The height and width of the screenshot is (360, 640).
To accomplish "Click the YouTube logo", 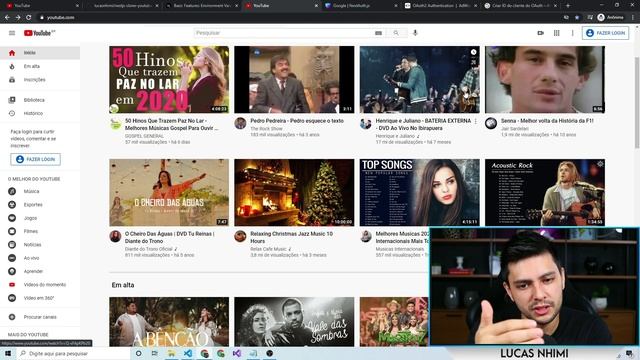I will pos(39,33).
